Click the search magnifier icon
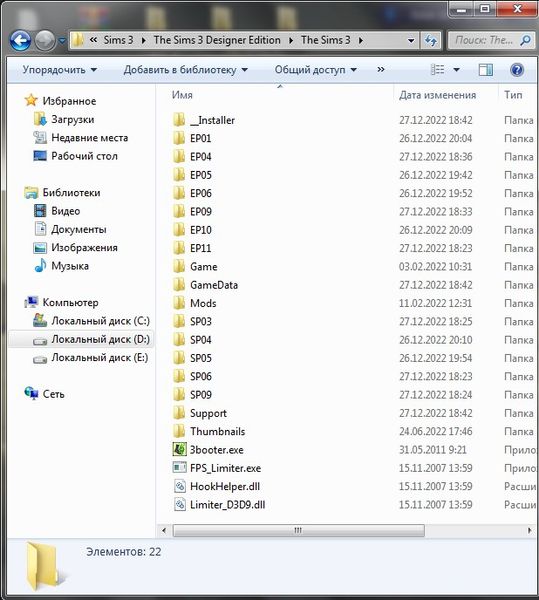The width and height of the screenshot is (539, 600). click(x=526, y=40)
